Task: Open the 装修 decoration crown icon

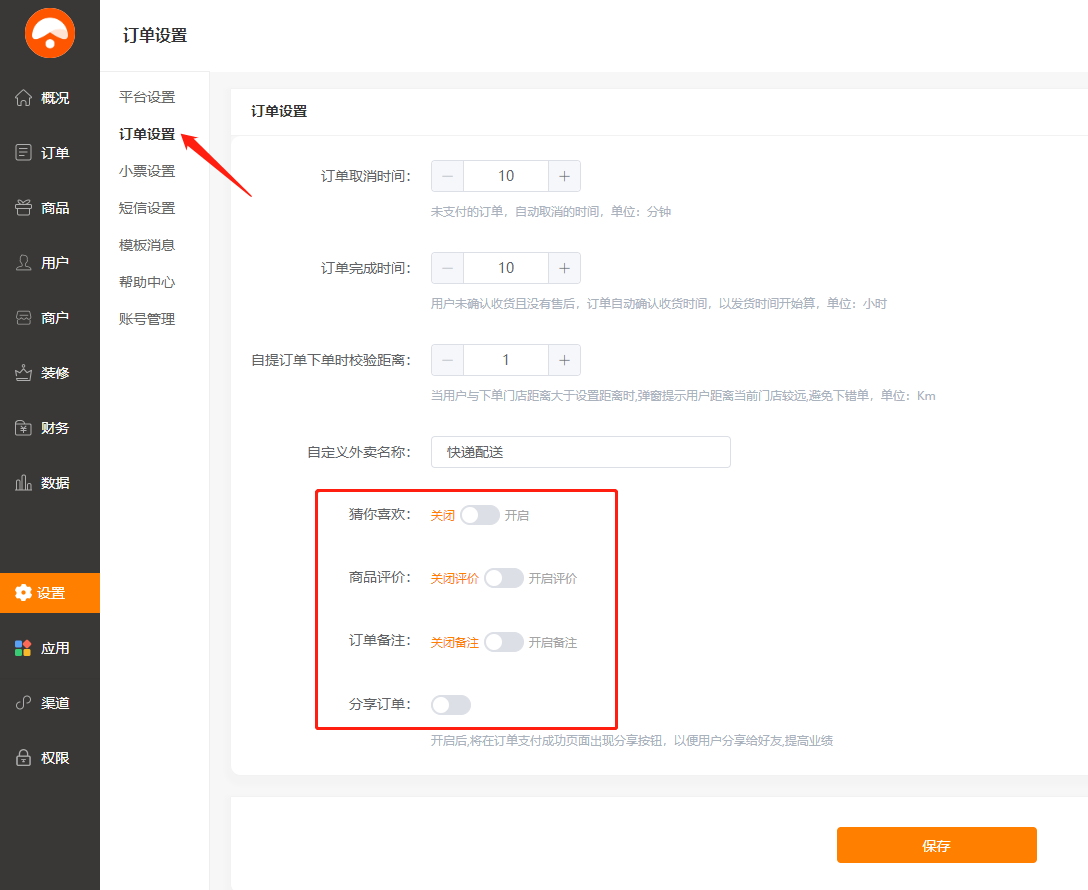Action: [24, 373]
